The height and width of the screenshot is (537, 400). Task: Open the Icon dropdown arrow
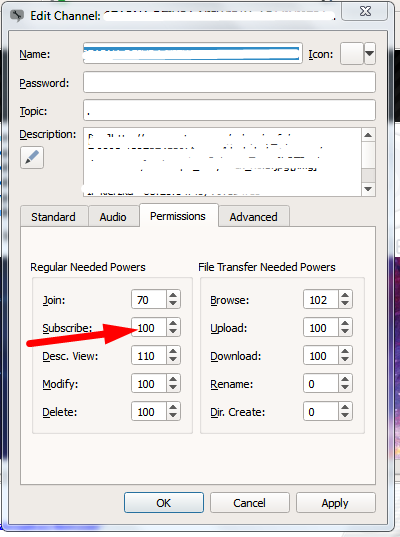tap(370, 53)
